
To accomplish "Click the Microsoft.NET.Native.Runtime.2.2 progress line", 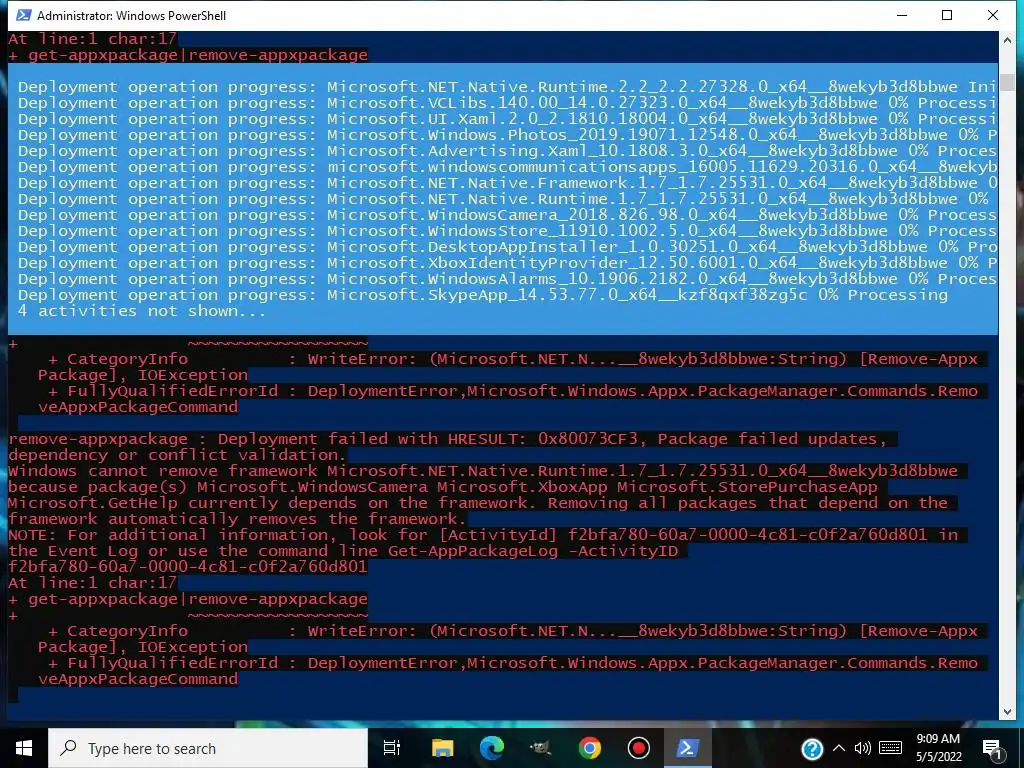I will 507,87.
